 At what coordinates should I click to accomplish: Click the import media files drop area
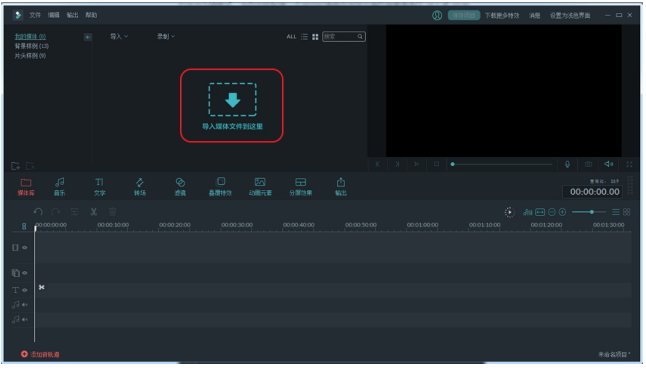pyautogui.click(x=232, y=105)
